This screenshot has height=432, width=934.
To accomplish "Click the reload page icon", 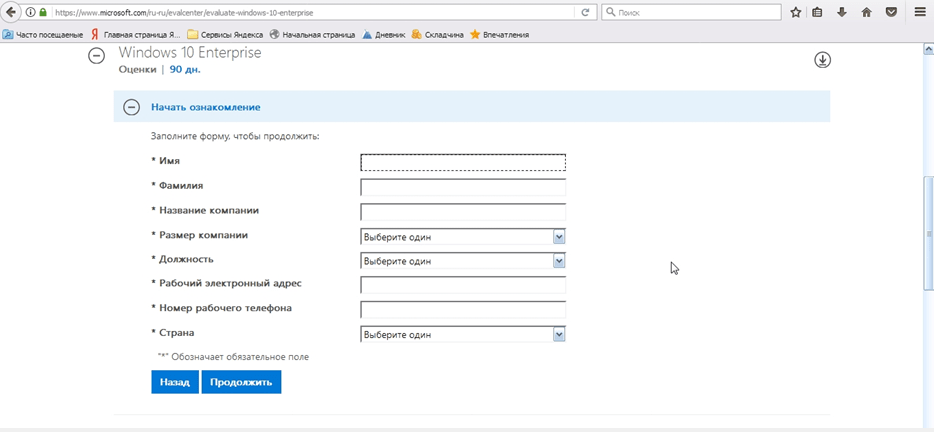I will pos(585,12).
